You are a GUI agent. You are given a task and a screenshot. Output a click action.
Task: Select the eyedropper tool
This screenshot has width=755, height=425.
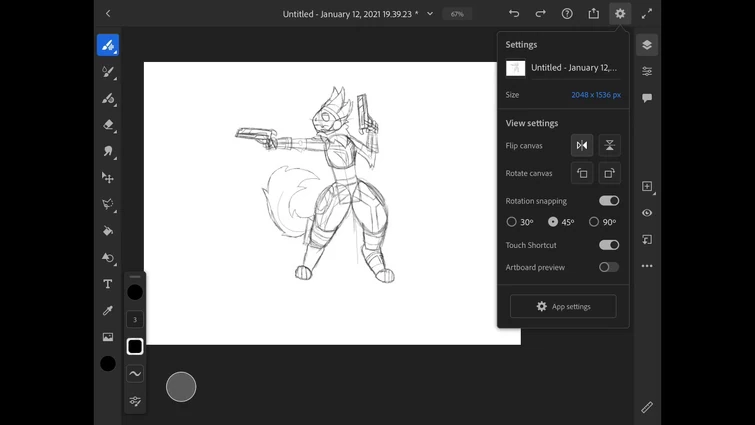tap(108, 310)
